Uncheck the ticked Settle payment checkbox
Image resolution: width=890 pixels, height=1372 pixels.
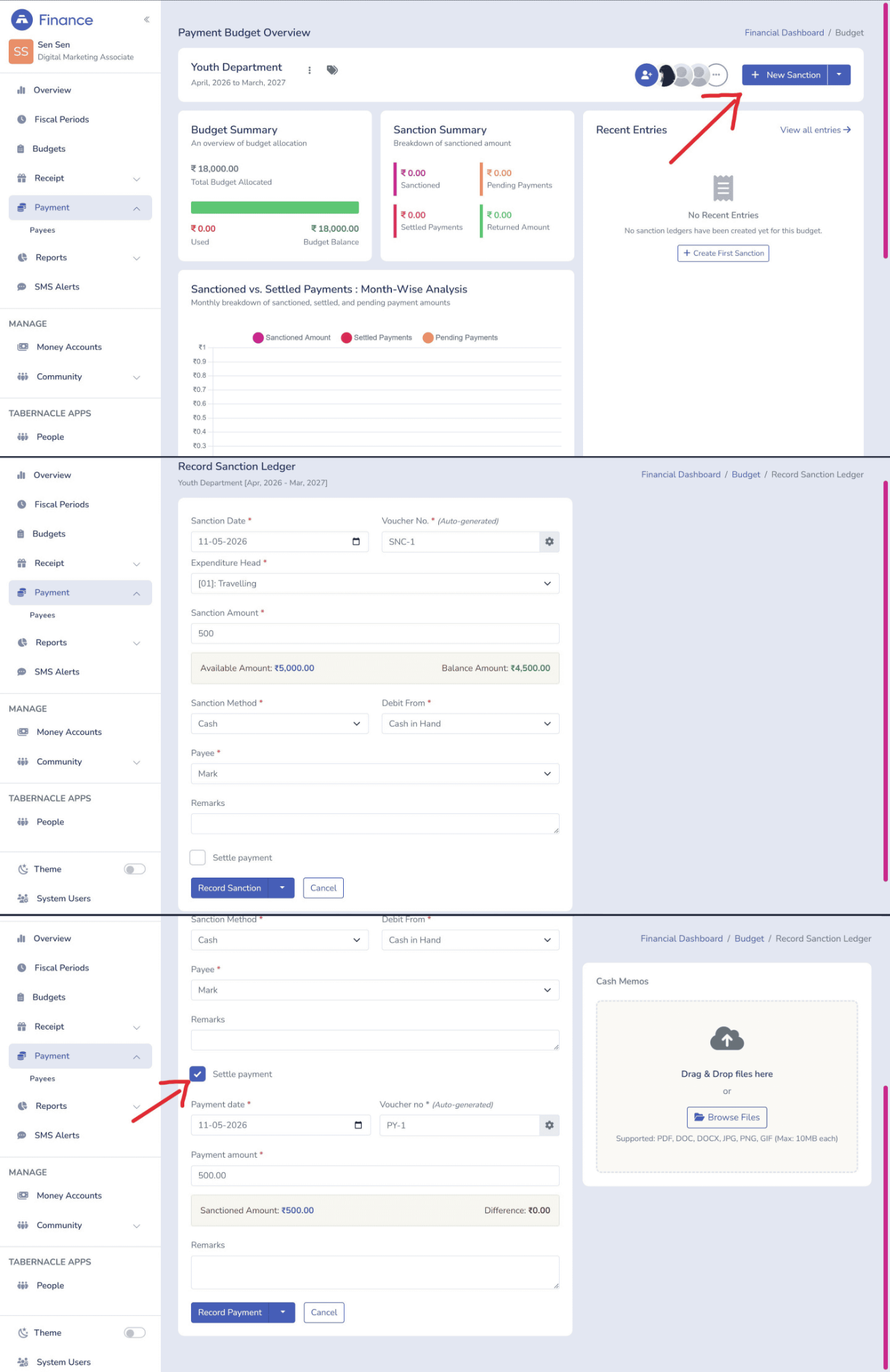pos(198,1074)
